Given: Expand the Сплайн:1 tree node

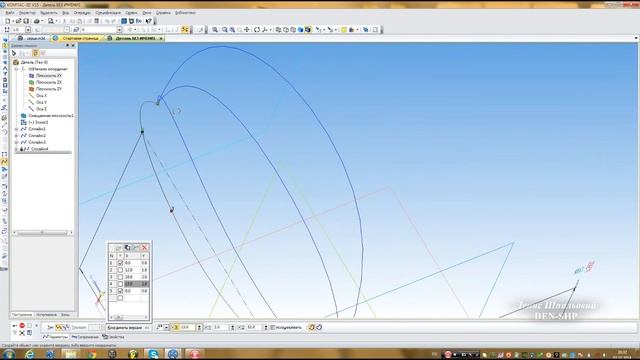Looking at the screenshot, I should [17, 129].
